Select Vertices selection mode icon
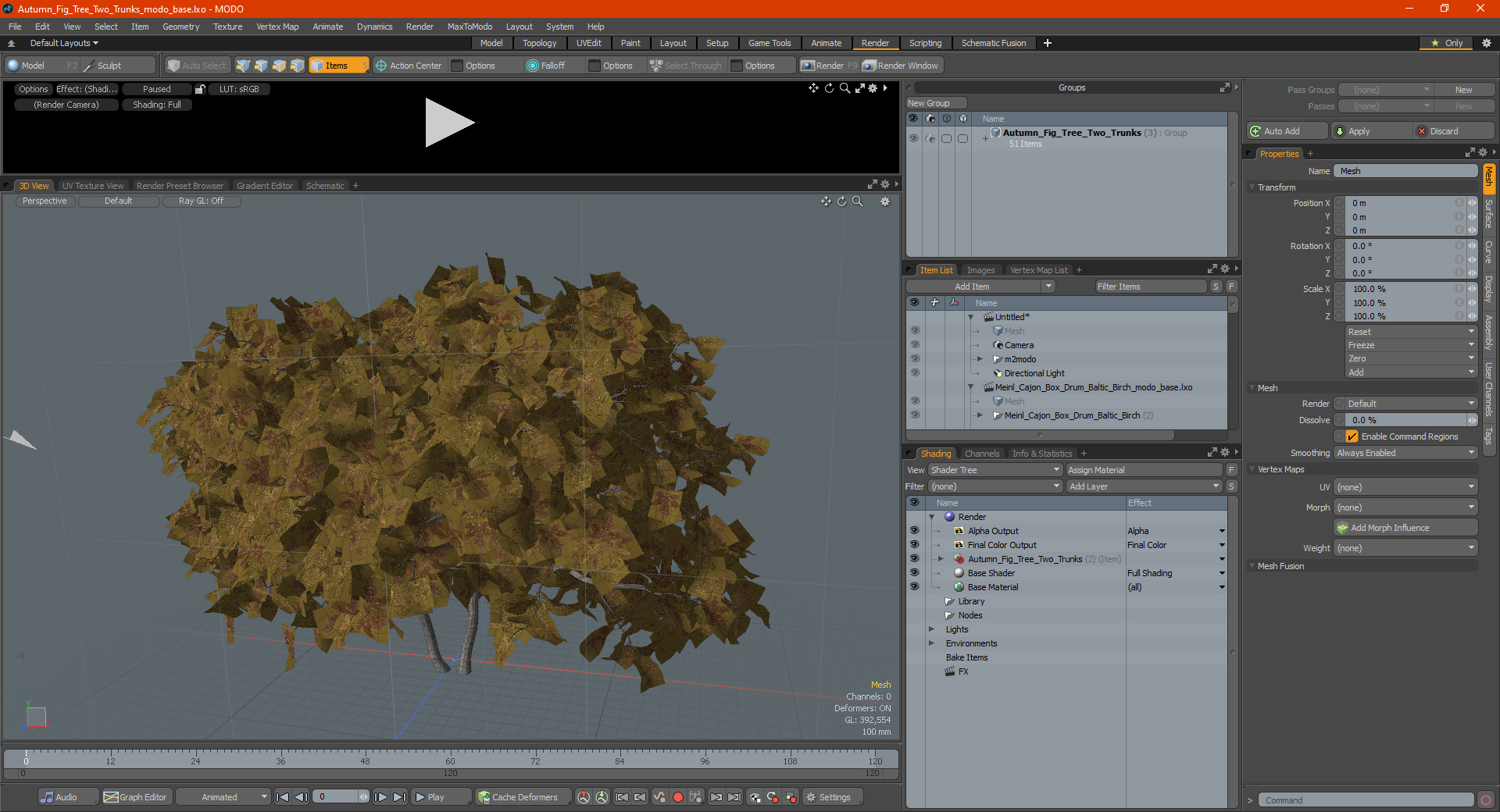 (x=243, y=66)
